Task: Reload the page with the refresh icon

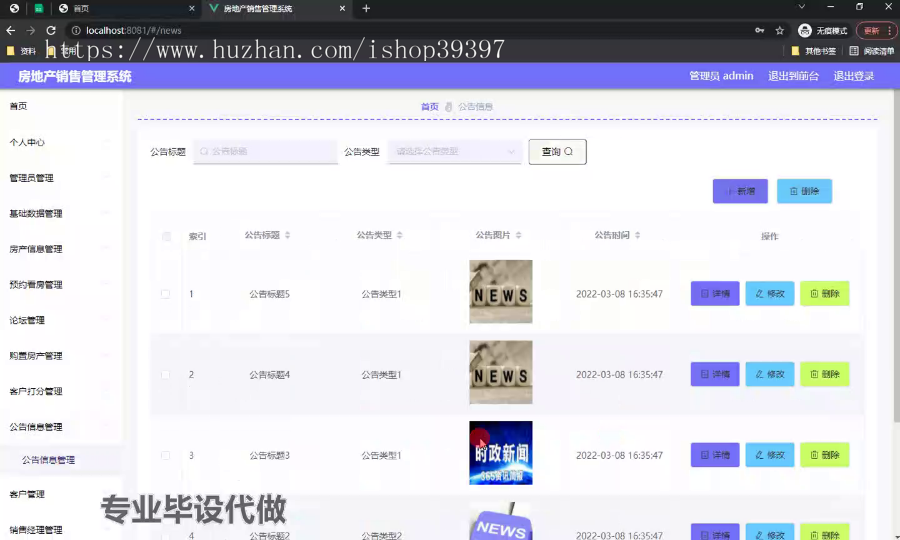Action: 51,30
